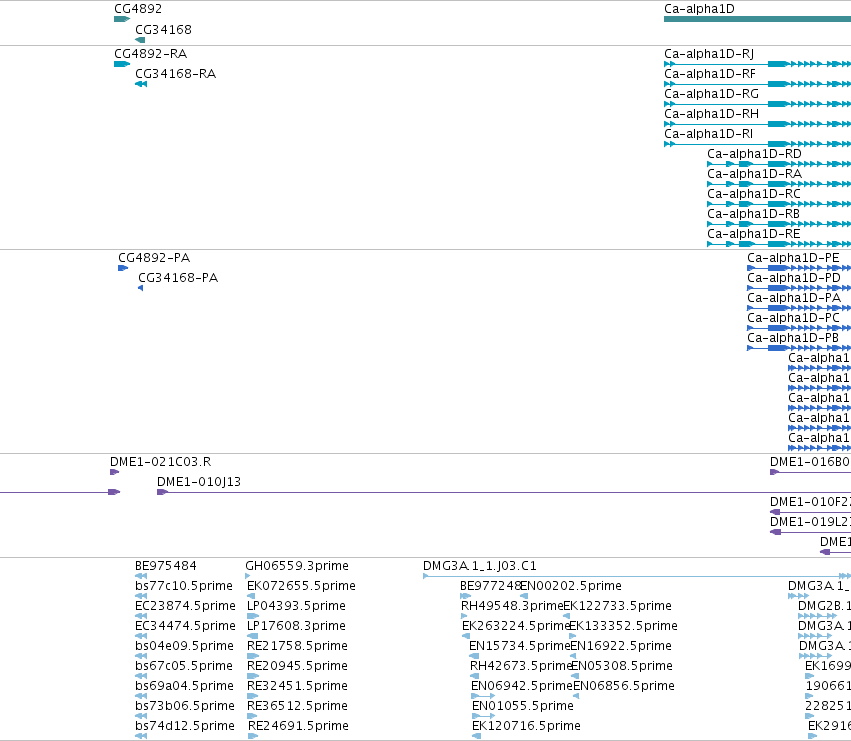
Task: Select transcript Ca-alpha1D-RJ
Action: pos(709,54)
